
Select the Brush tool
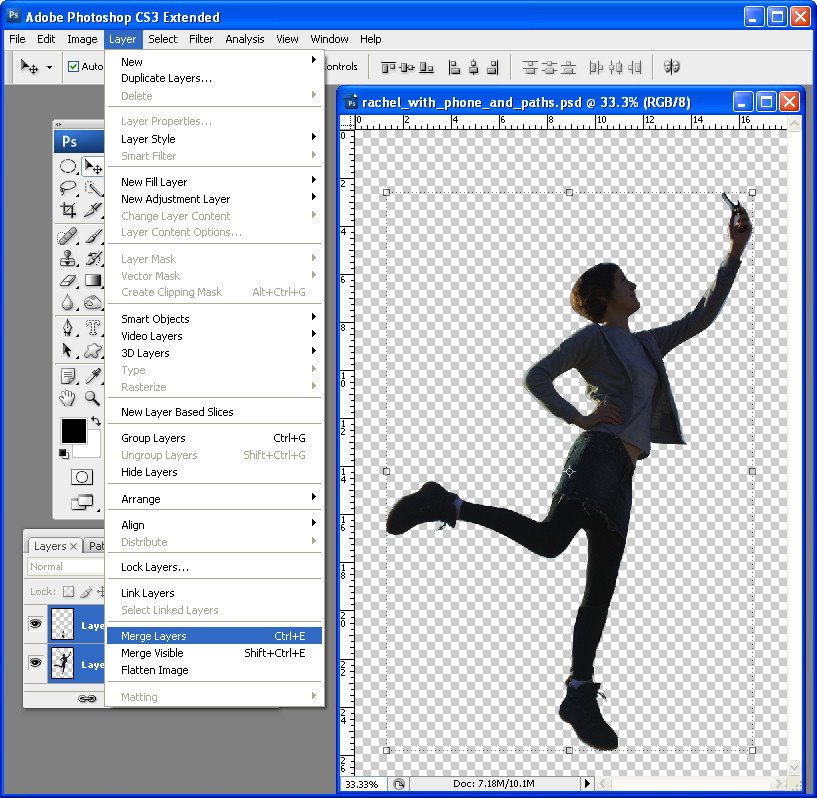tap(93, 236)
